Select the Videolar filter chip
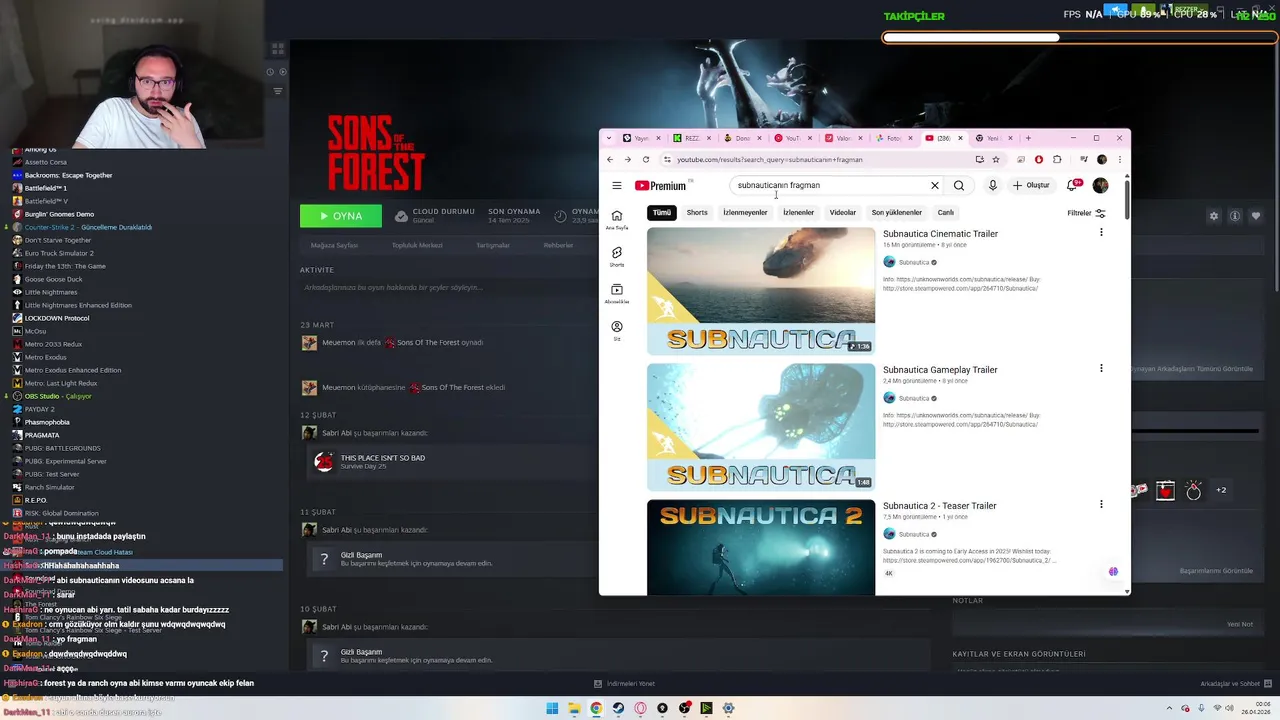This screenshot has height=720, width=1280. click(843, 212)
